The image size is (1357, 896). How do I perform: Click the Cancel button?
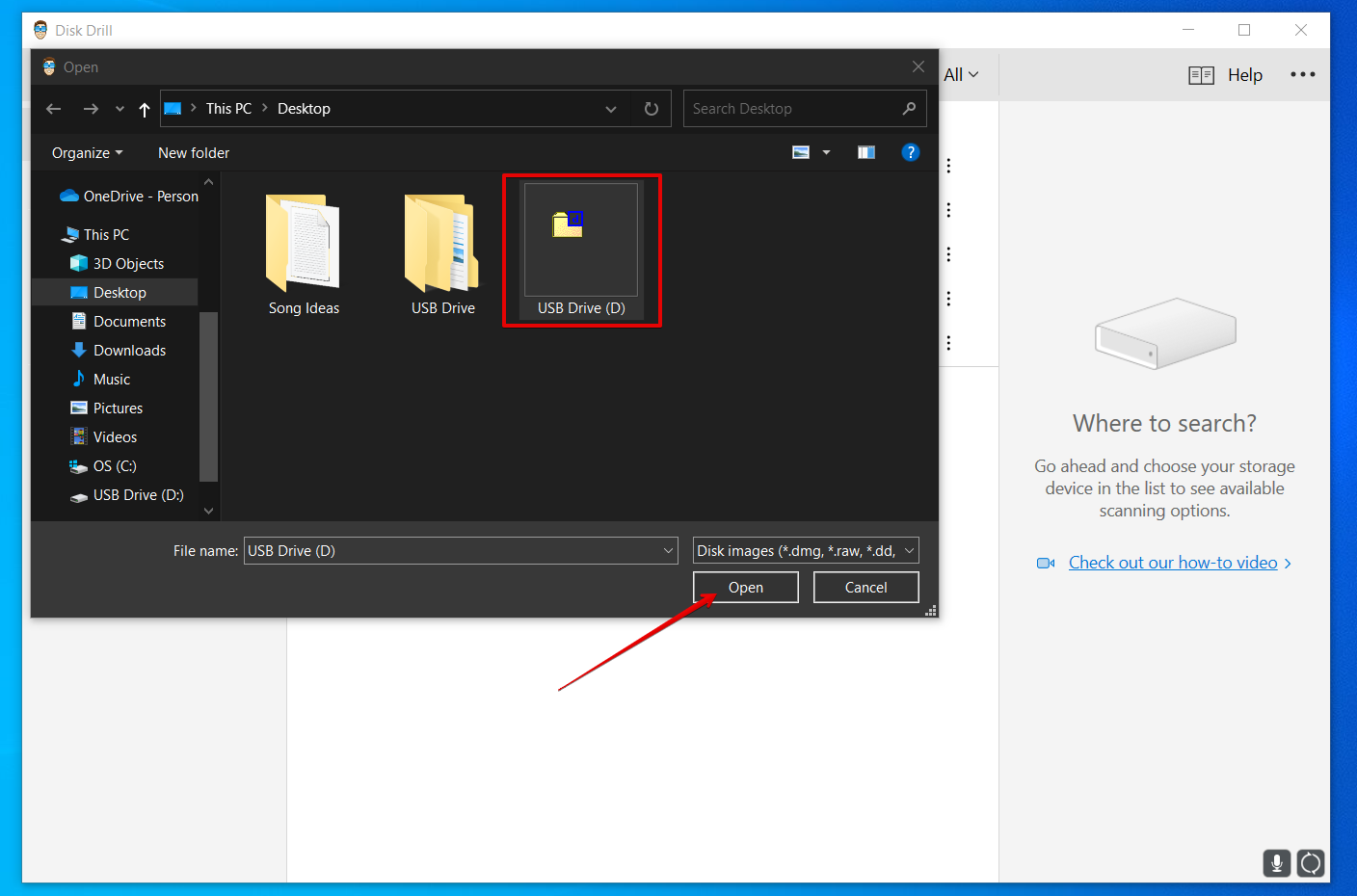tap(866, 587)
